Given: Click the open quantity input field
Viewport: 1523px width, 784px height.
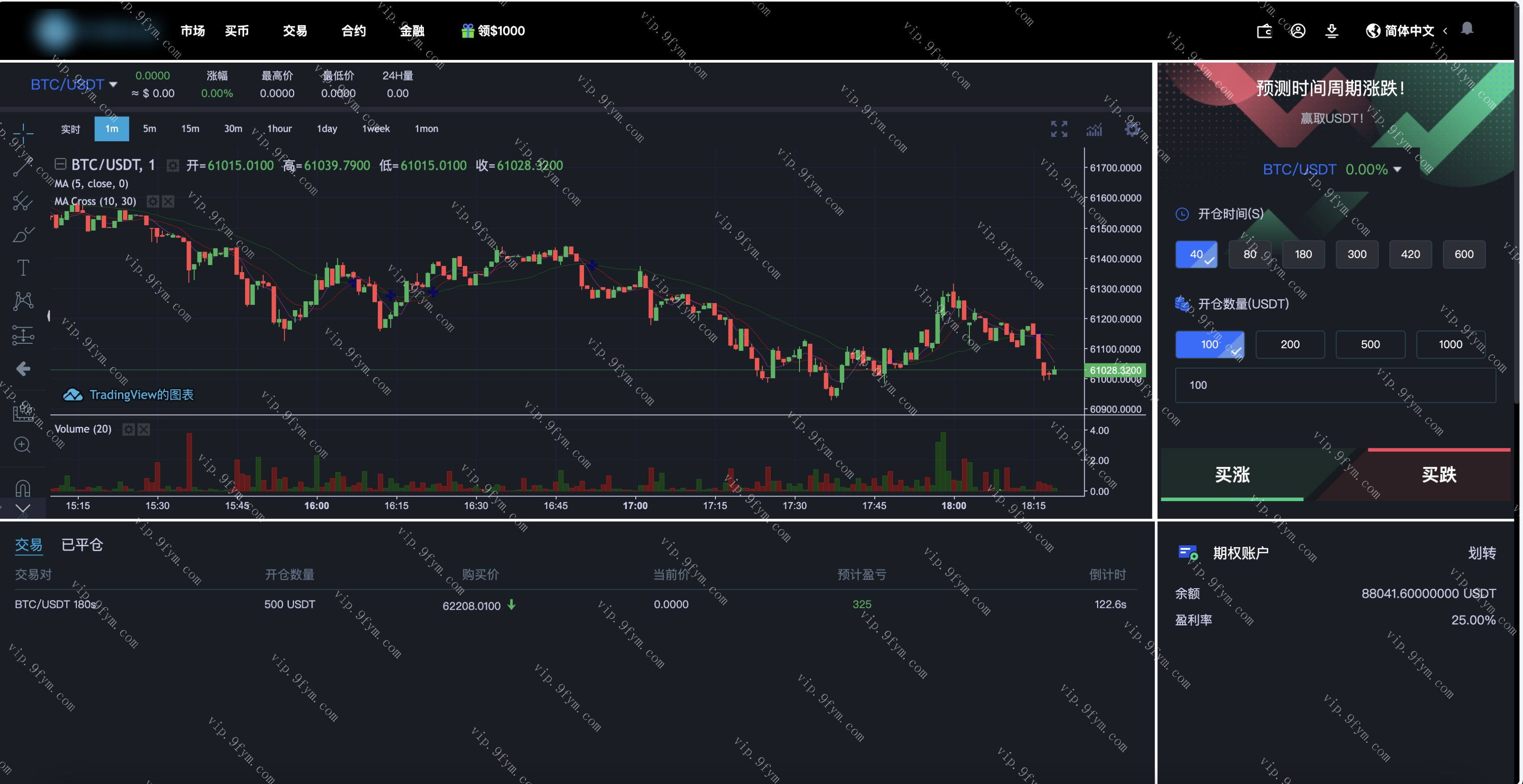Looking at the screenshot, I should 1335,385.
